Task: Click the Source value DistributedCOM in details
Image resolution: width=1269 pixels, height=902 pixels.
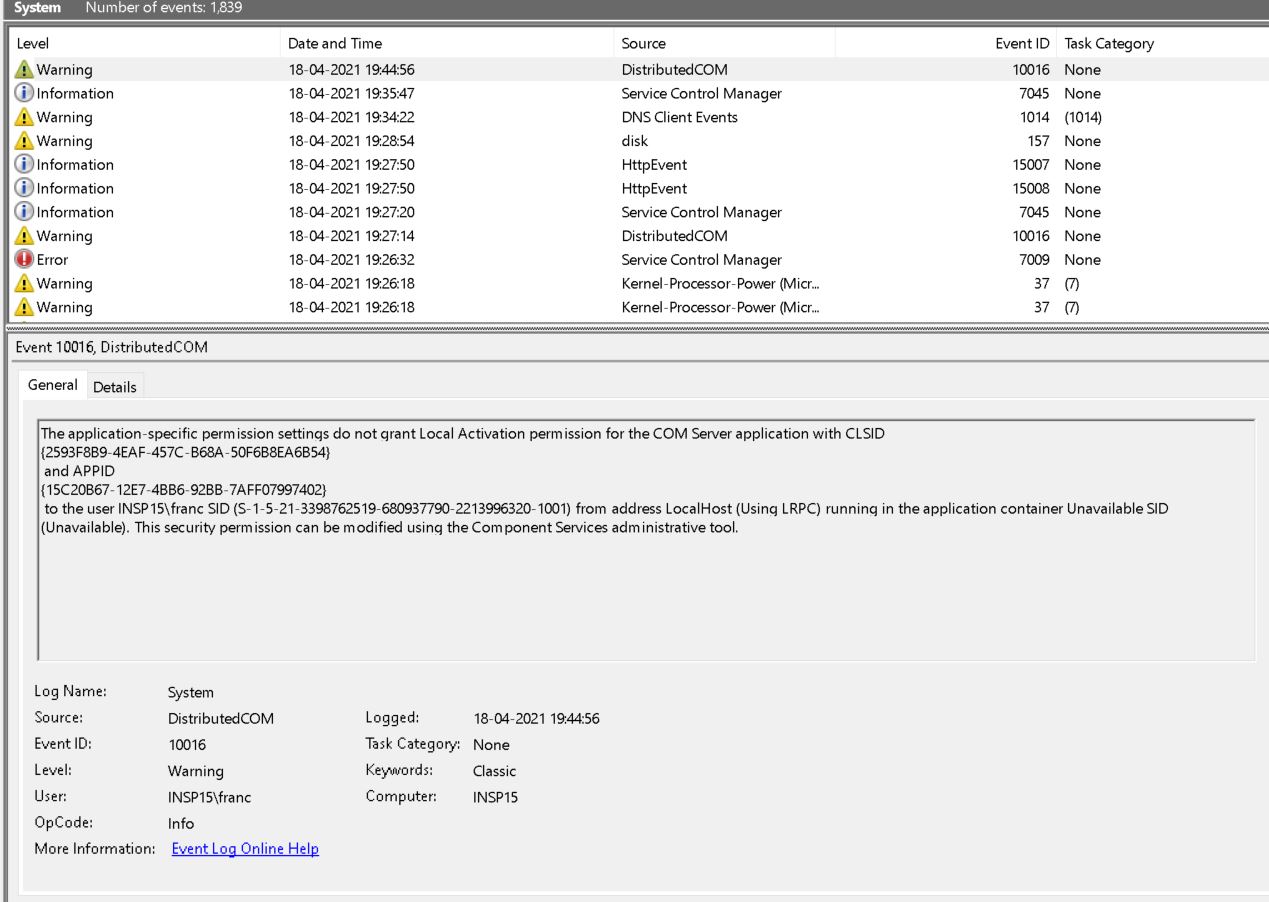Action: click(220, 718)
